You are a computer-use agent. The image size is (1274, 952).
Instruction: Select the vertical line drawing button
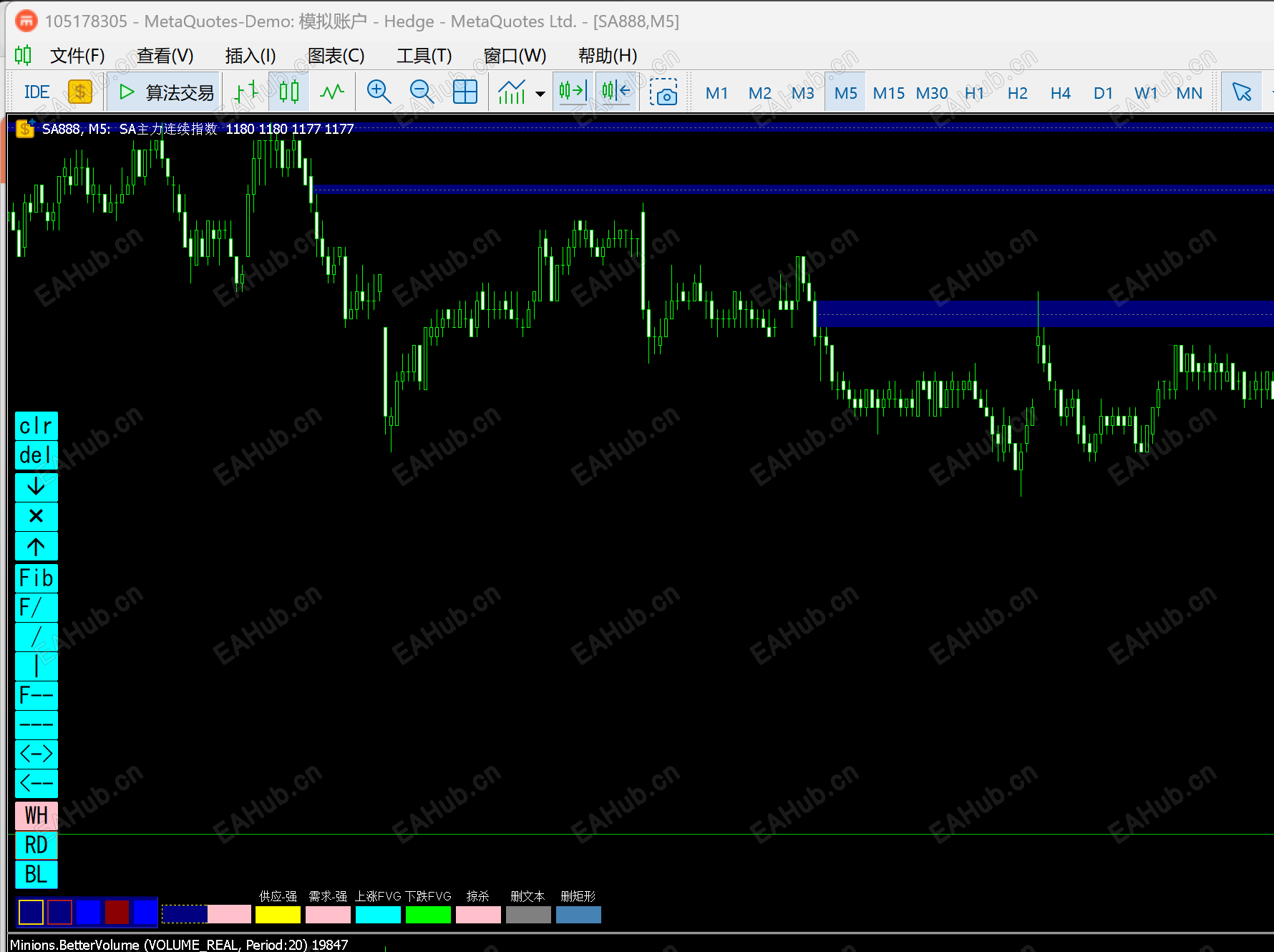(37, 666)
